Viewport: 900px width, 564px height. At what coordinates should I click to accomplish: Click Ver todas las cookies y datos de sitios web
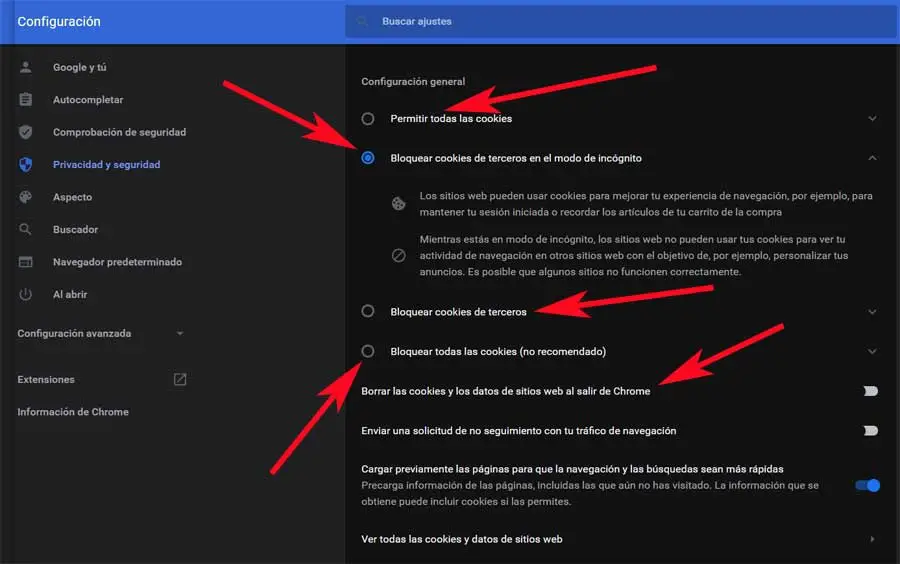(x=461, y=539)
